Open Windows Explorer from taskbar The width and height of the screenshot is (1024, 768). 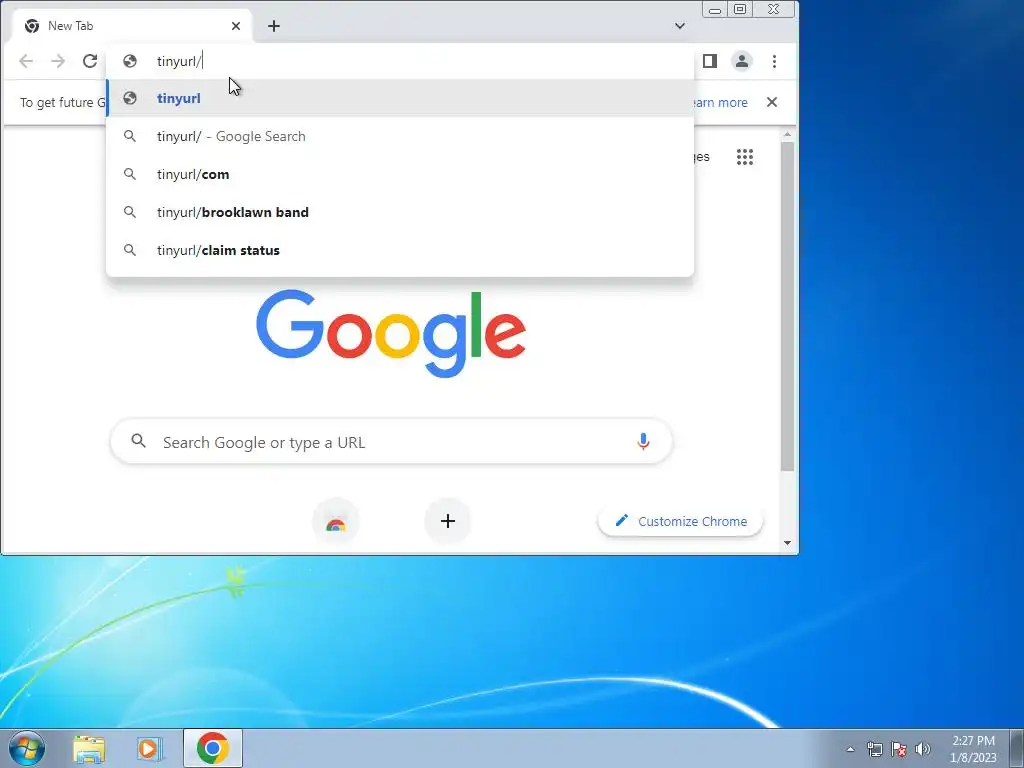(x=89, y=749)
